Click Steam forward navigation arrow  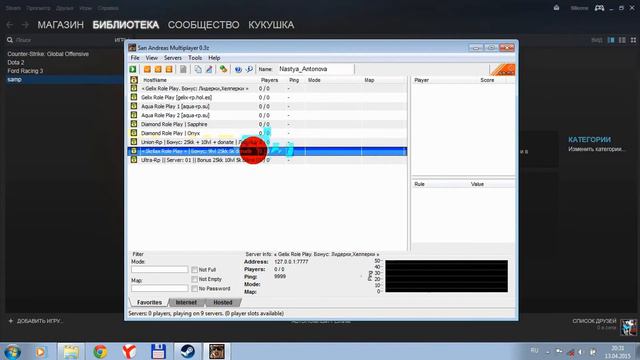click(x=25, y=25)
